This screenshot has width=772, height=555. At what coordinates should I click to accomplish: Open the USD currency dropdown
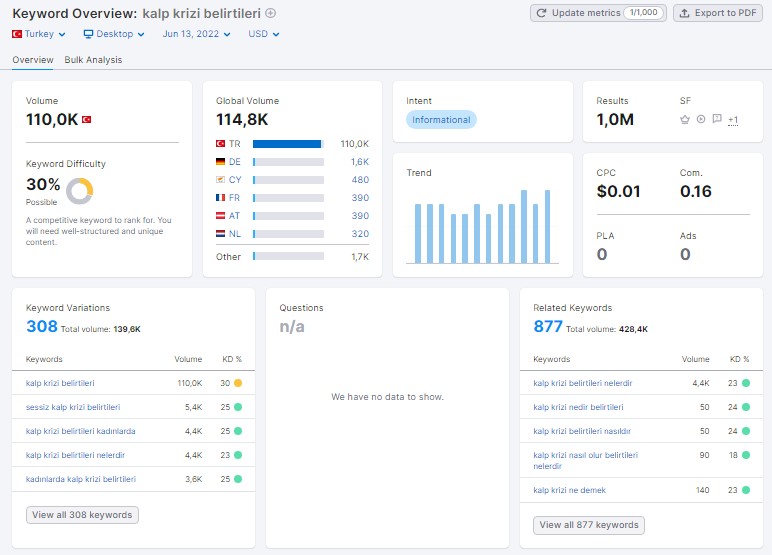pyautogui.click(x=264, y=34)
